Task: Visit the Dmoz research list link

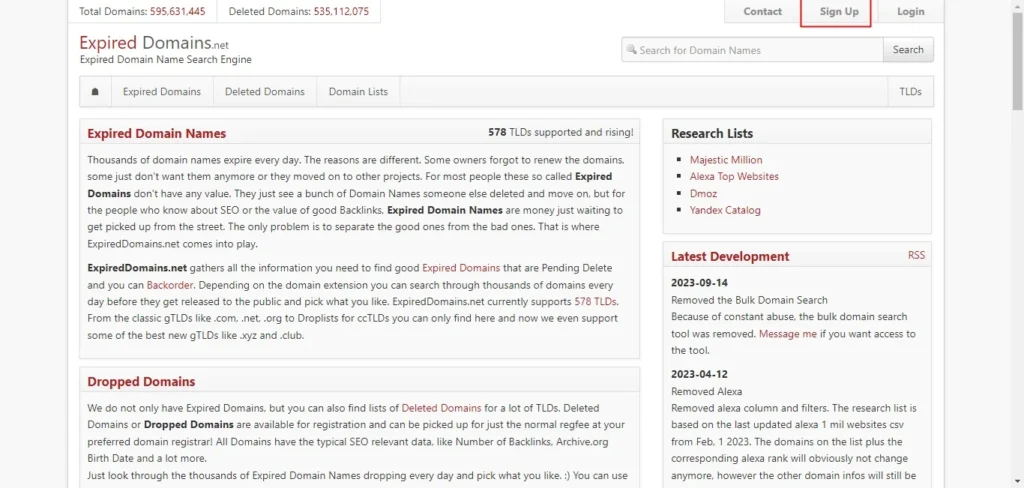Action: pyautogui.click(x=704, y=194)
